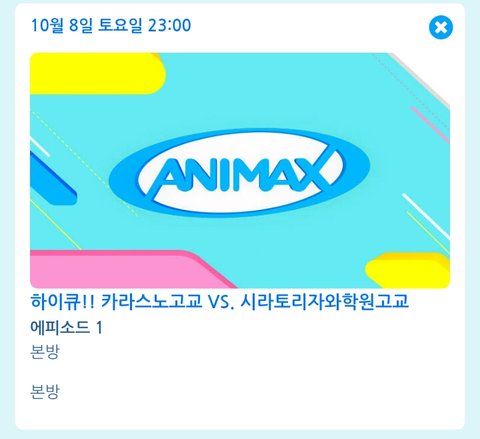Click the white diagonal lines on banner right
480x439 pixels.
[x=426, y=217]
